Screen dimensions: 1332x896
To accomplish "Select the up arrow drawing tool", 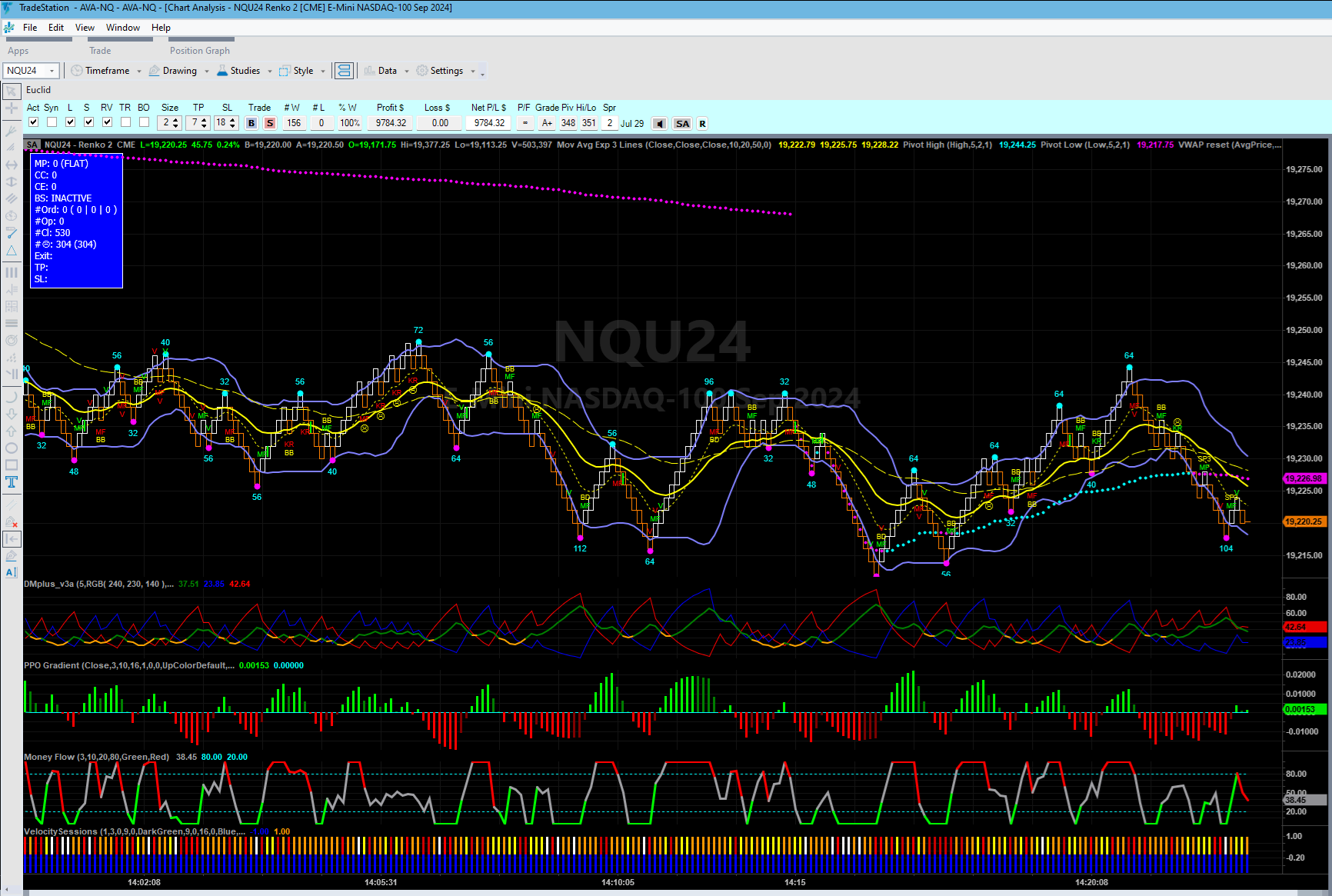I will (x=12, y=431).
